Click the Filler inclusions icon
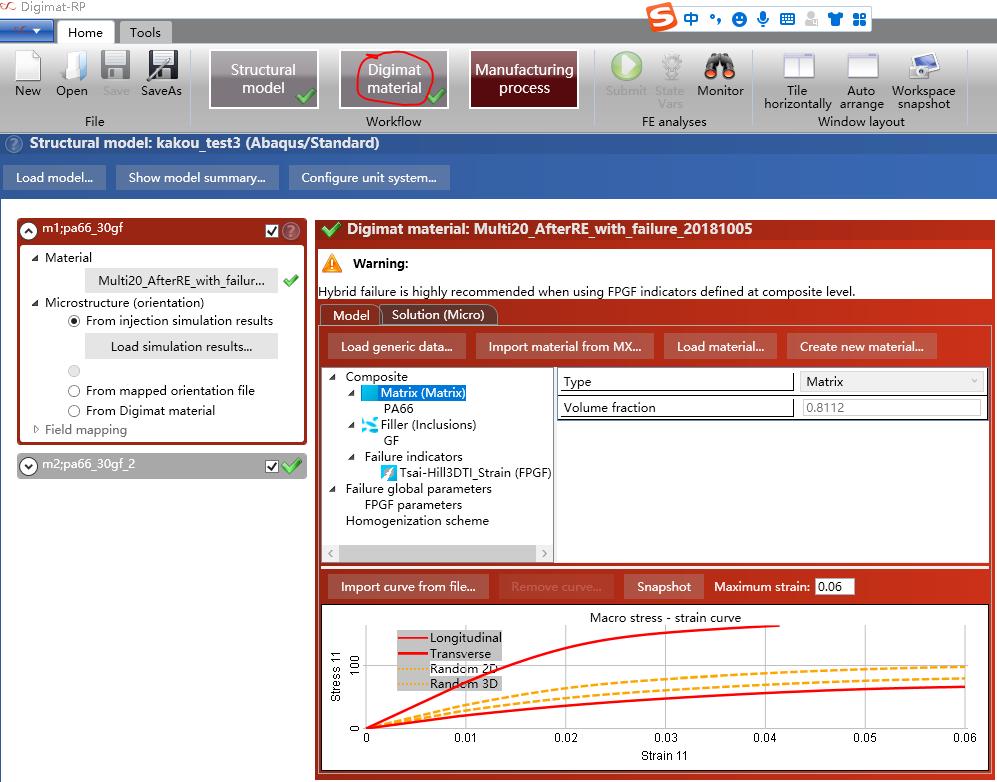This screenshot has width=997, height=782. [x=369, y=425]
